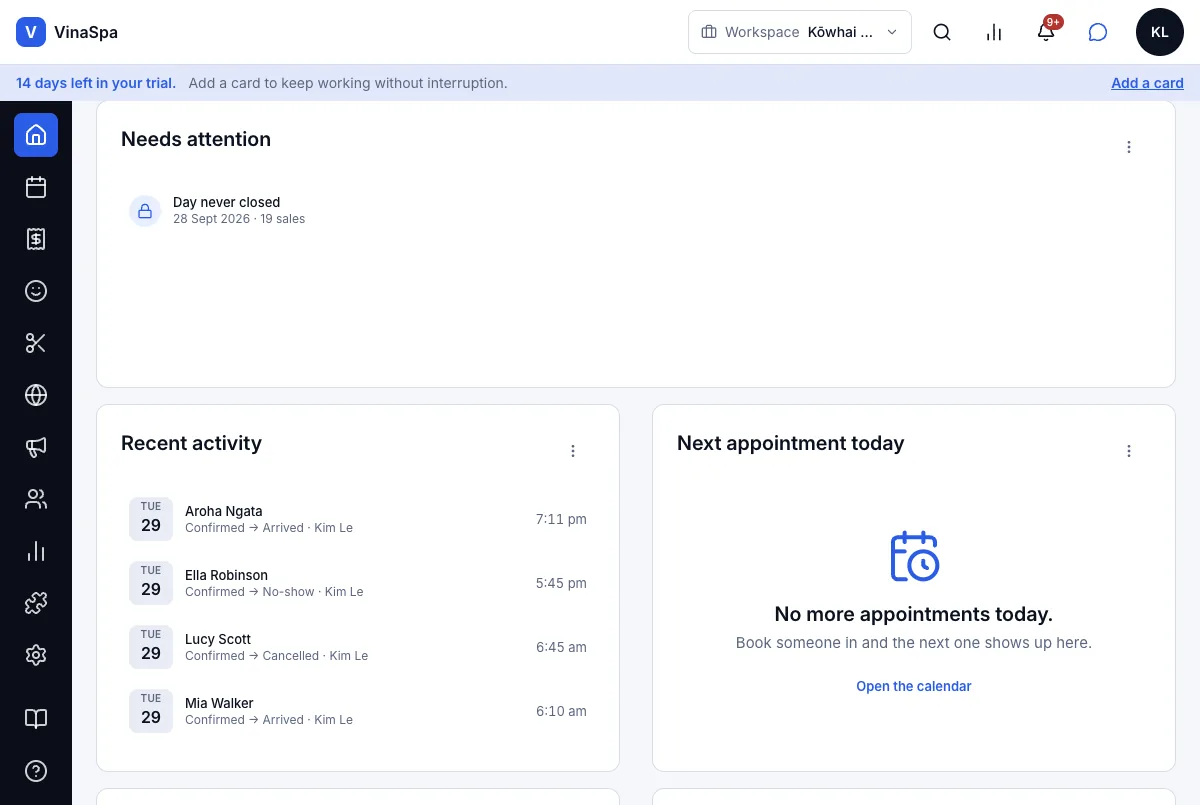Click the "14 days left in your trial." text
Image resolution: width=1200 pixels, height=805 pixels.
pyautogui.click(x=96, y=83)
